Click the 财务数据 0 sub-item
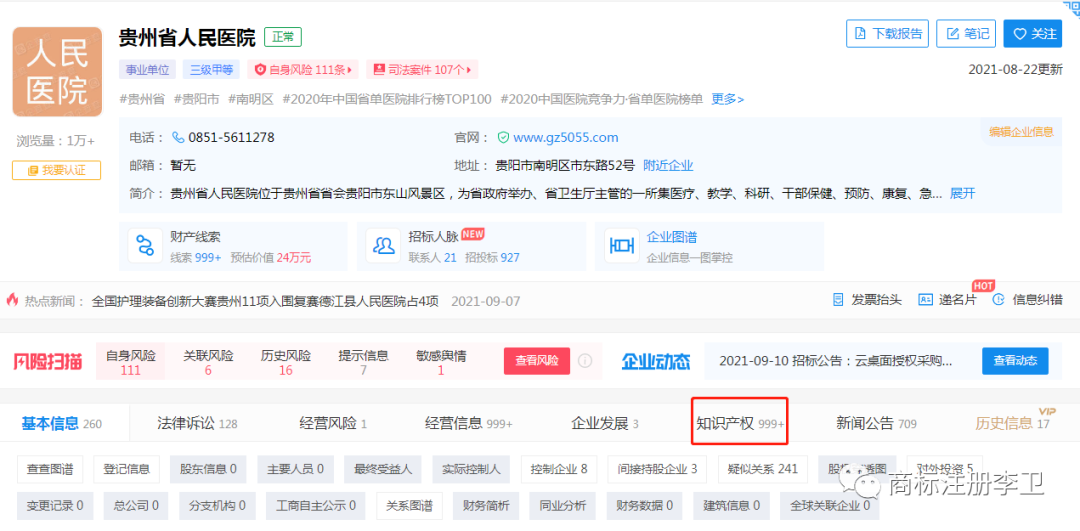Screen dimensions: 1080x531 click(x=644, y=506)
